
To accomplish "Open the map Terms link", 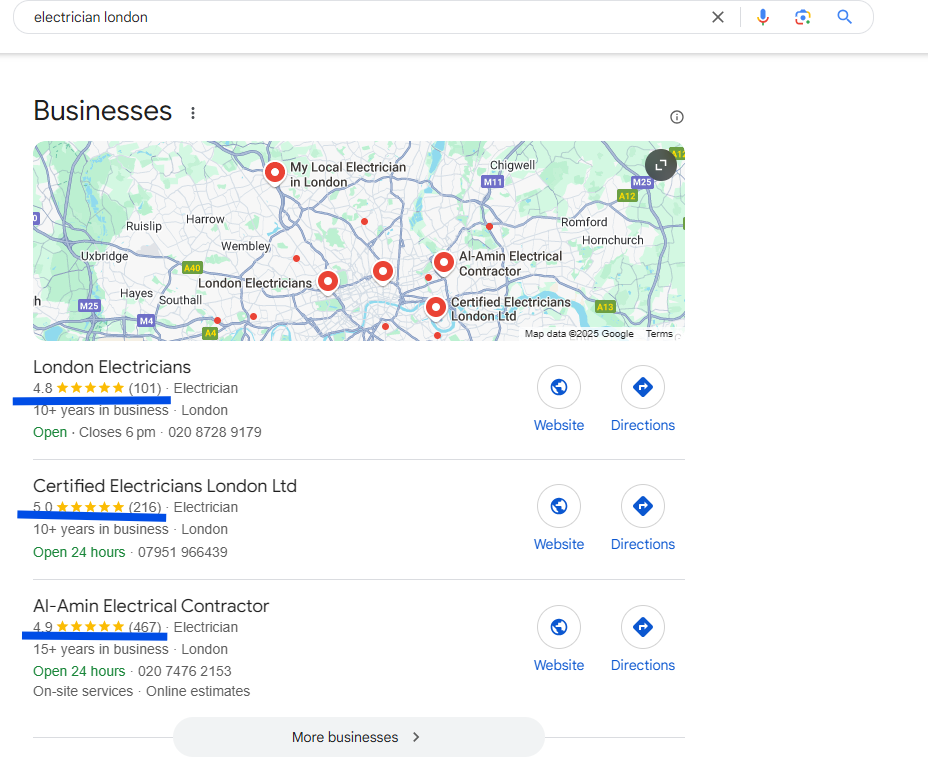I will [659, 334].
